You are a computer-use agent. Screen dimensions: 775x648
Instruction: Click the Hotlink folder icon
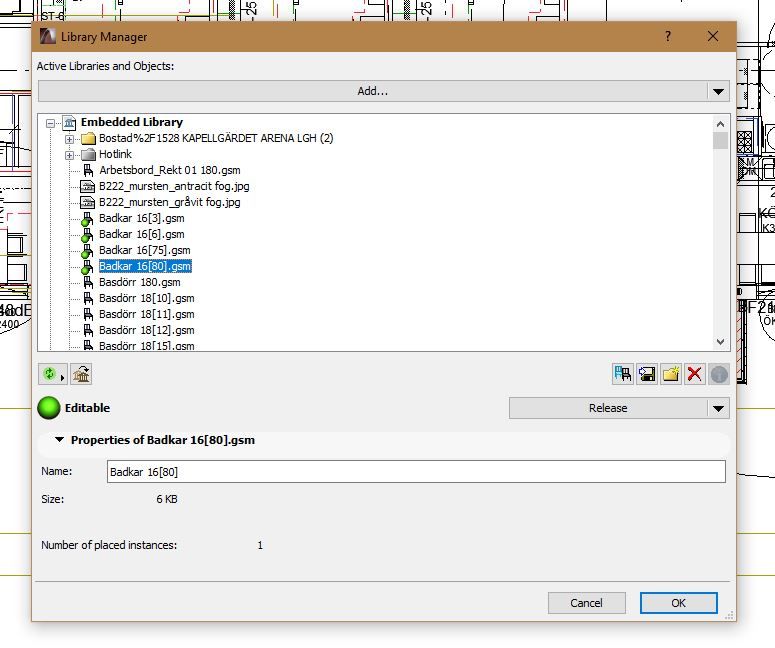point(88,154)
